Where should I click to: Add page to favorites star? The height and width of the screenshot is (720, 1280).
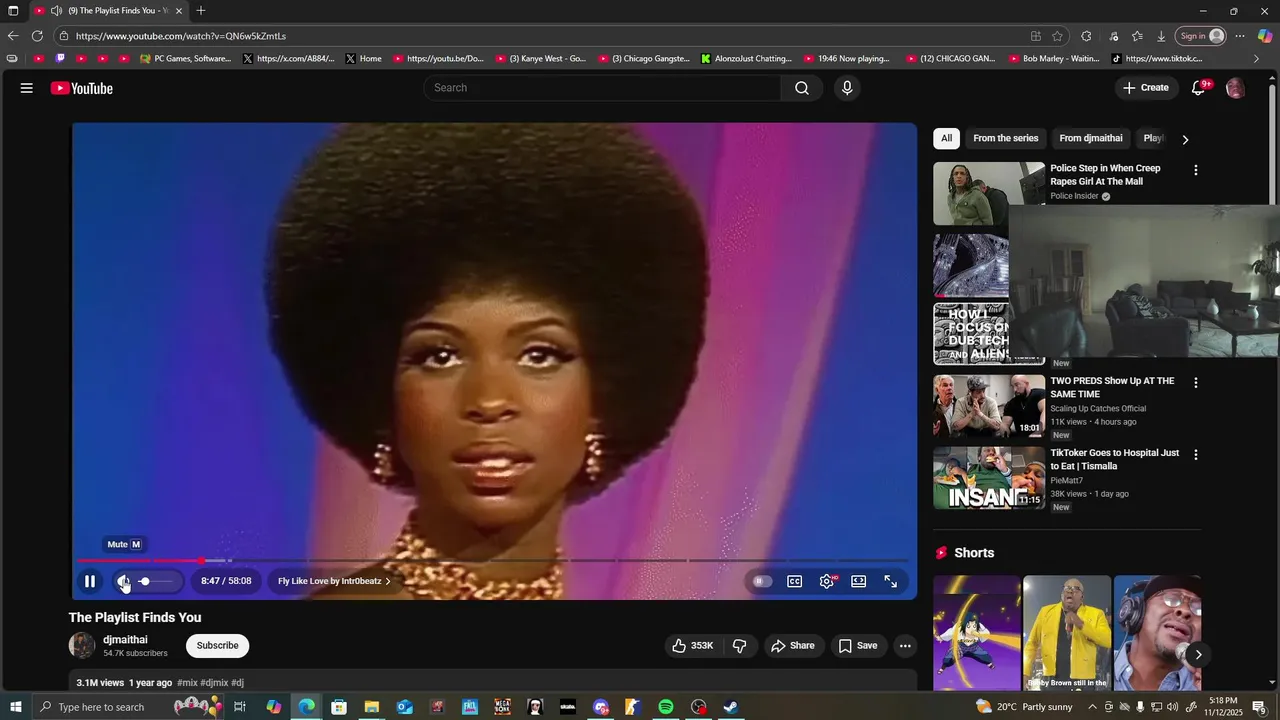[x=1057, y=36]
